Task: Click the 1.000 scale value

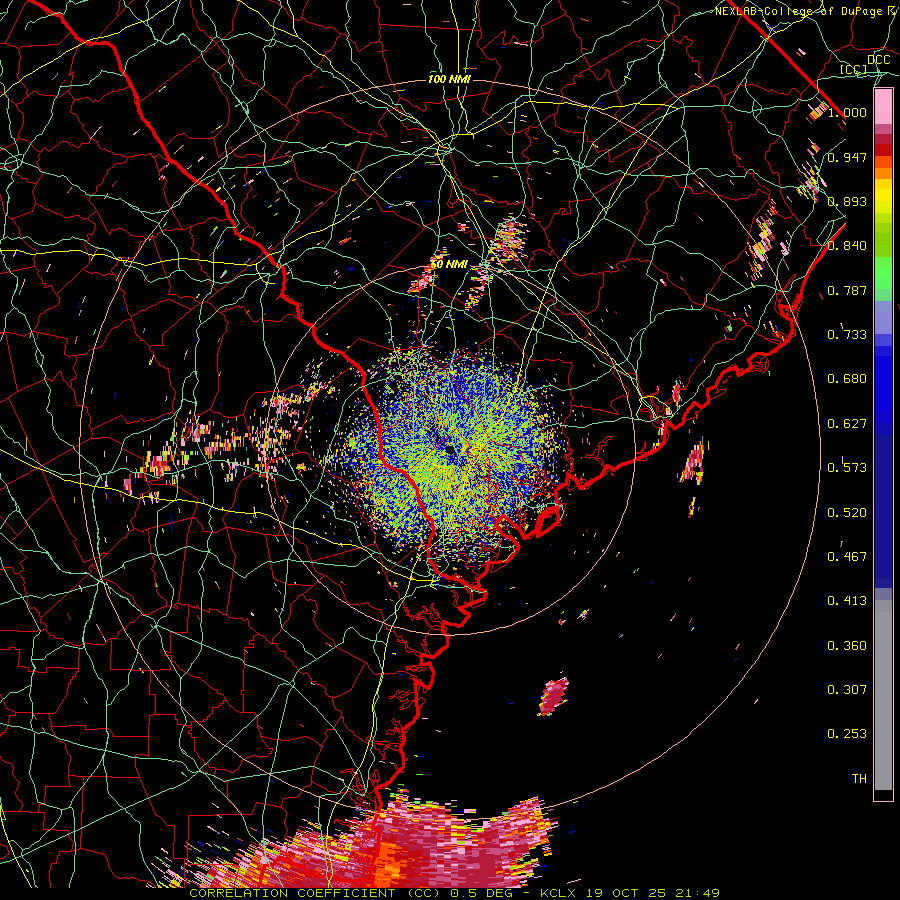Action: pyautogui.click(x=847, y=112)
